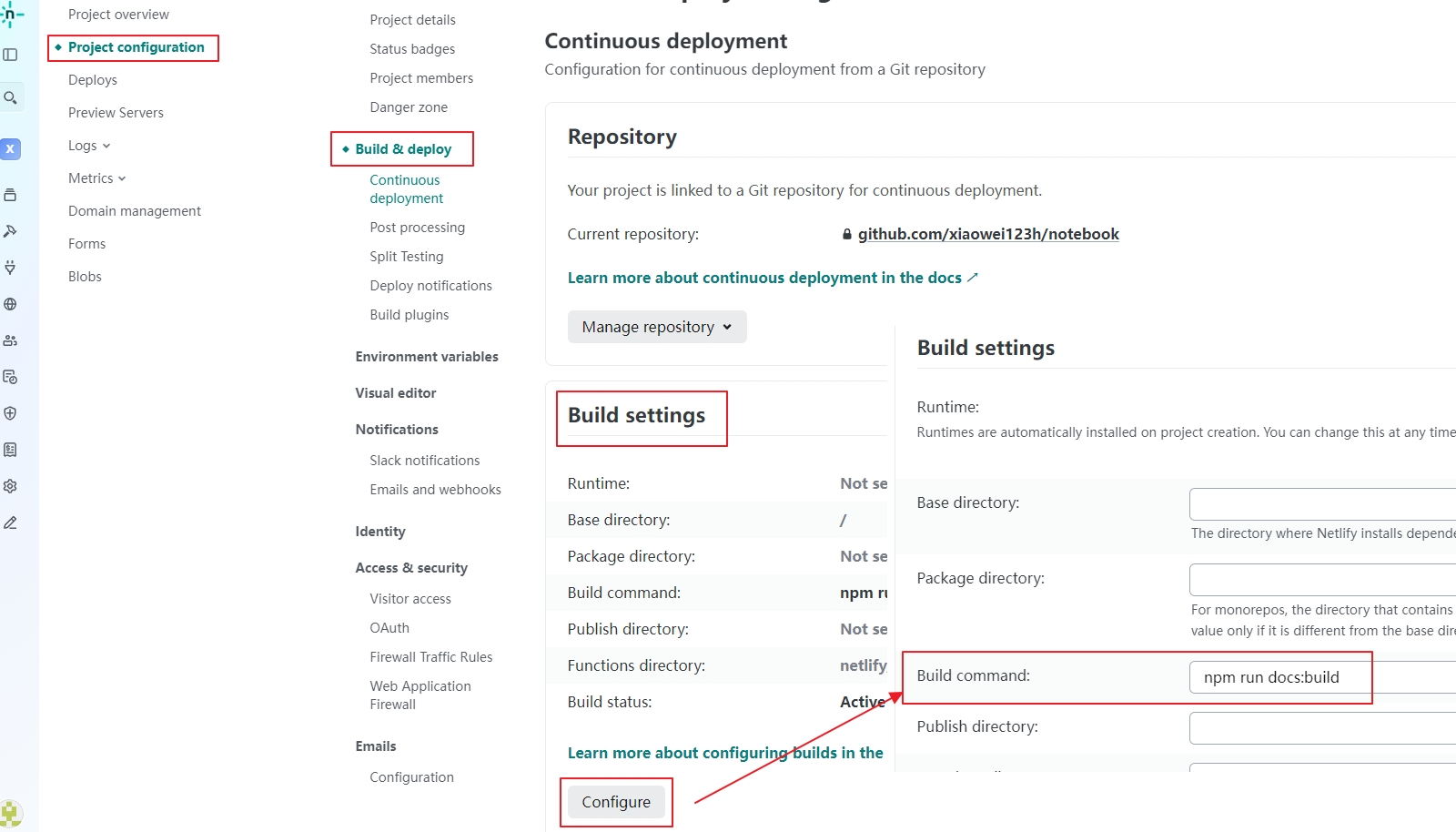Viewport: 1456px width, 832px height.
Task: Click the Configure button
Action: tap(616, 802)
